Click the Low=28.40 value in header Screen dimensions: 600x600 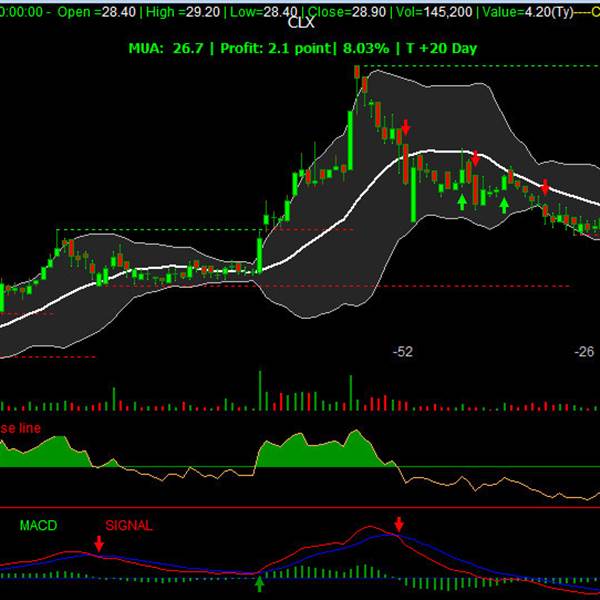(264, 12)
